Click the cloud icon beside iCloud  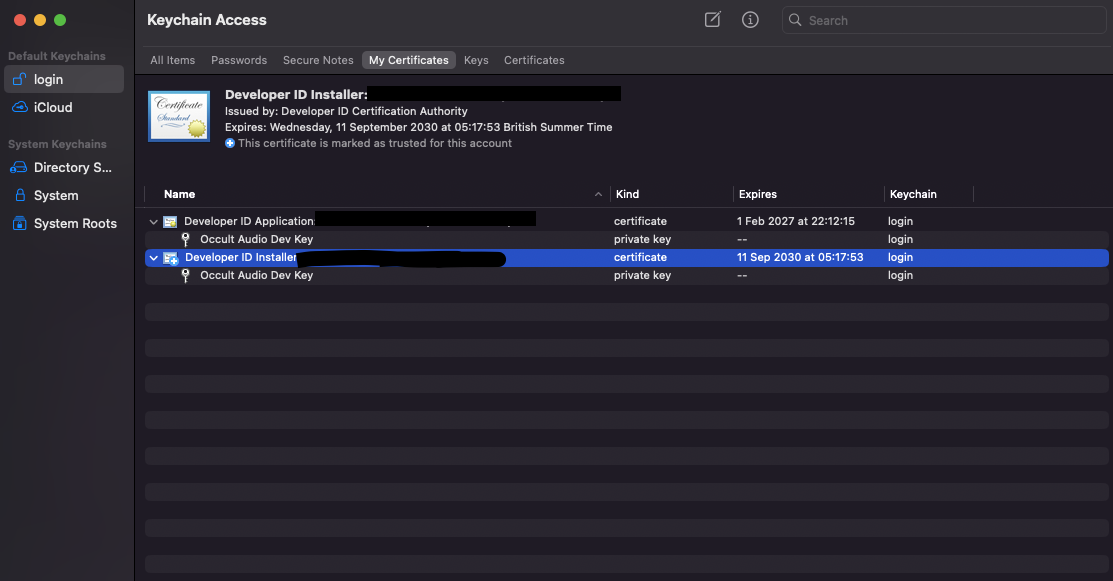click(x=20, y=107)
